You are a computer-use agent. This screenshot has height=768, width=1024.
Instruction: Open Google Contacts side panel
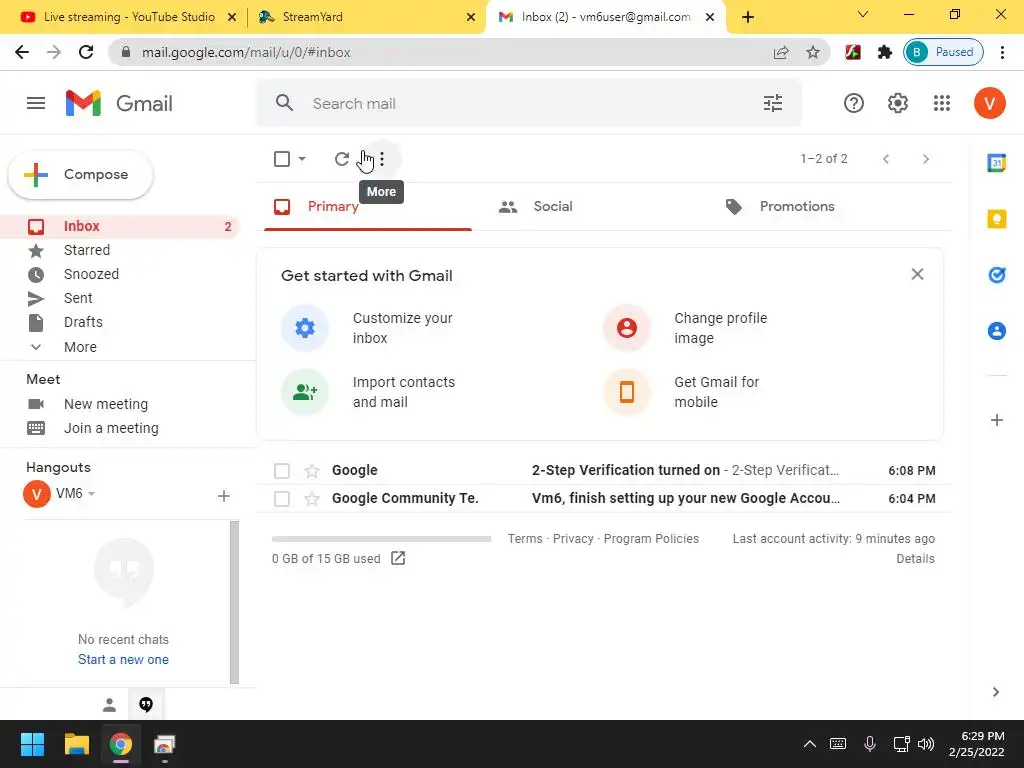pyautogui.click(x=996, y=331)
